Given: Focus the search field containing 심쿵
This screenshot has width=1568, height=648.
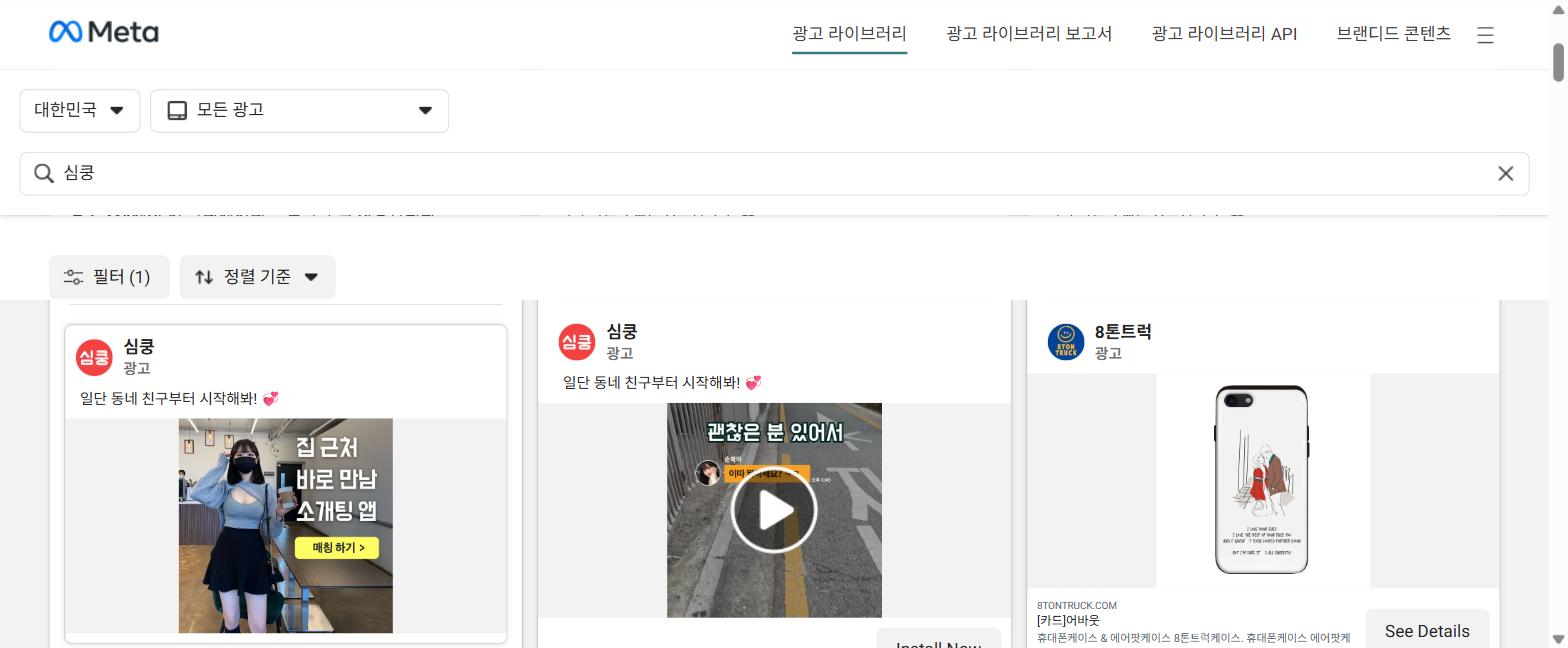Looking at the screenshot, I should point(774,173).
